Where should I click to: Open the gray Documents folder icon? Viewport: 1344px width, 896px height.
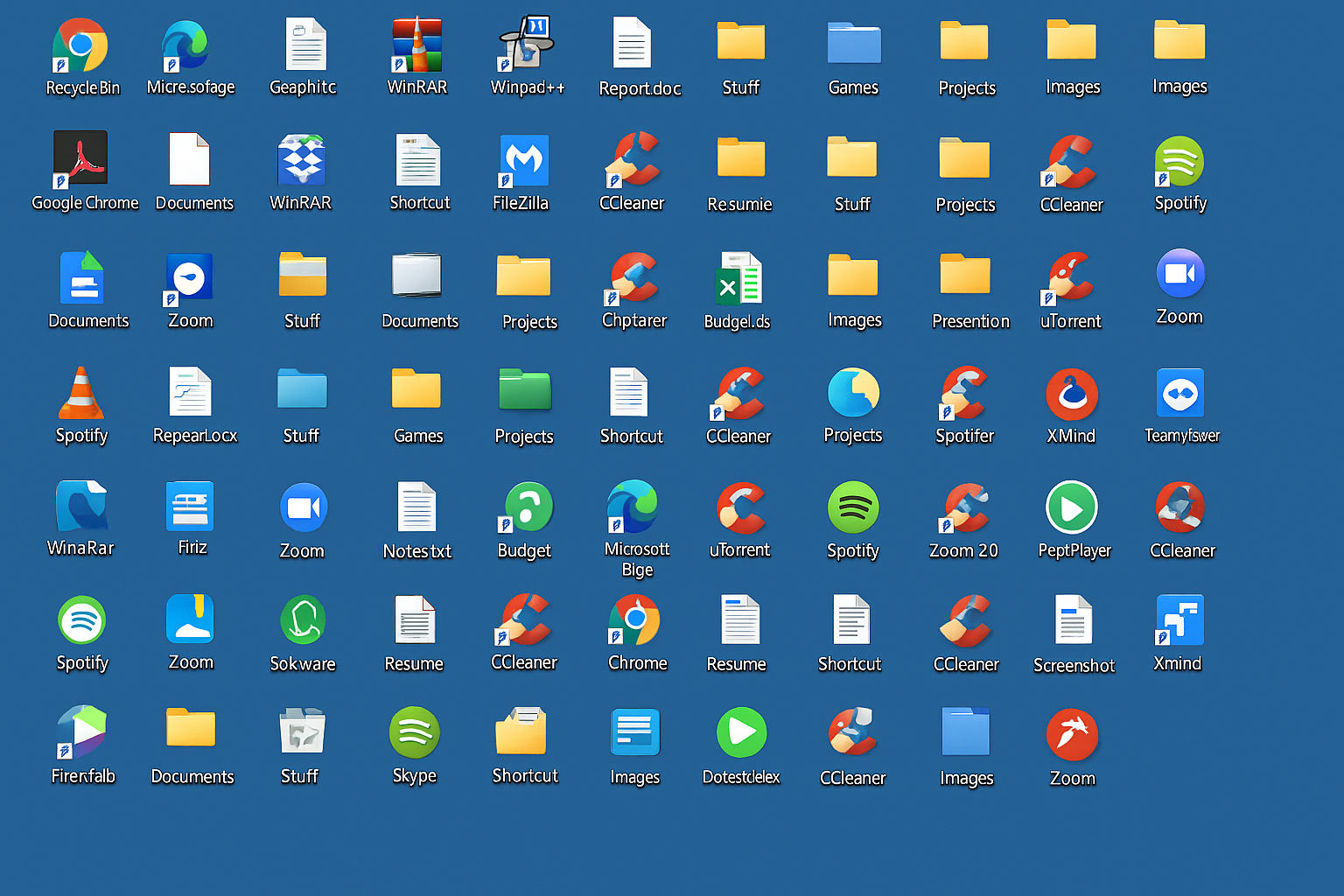click(x=416, y=276)
